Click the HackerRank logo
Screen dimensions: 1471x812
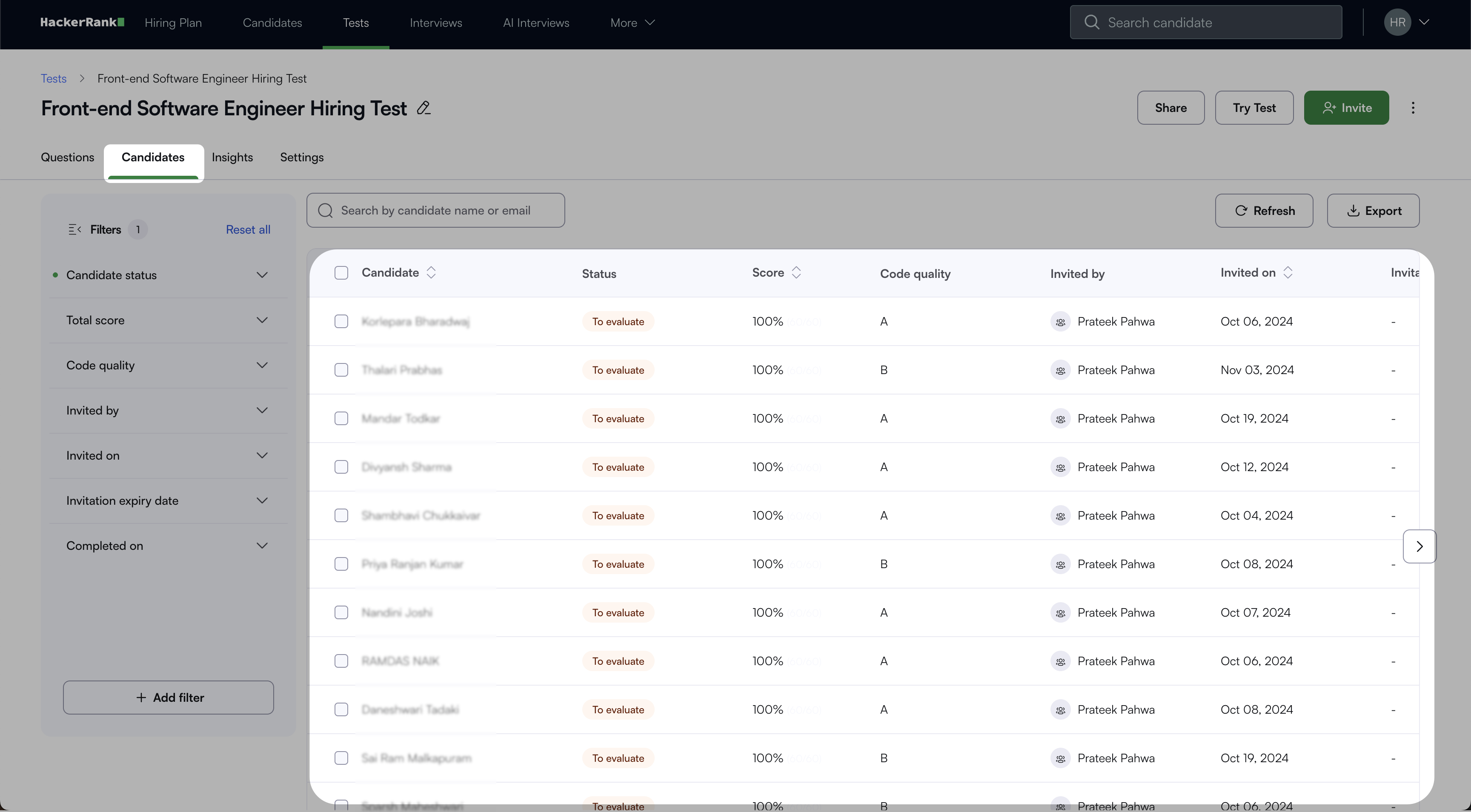82,22
